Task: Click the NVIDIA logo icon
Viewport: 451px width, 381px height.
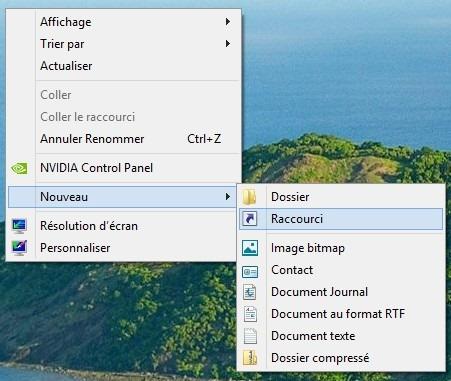Action: point(19,168)
